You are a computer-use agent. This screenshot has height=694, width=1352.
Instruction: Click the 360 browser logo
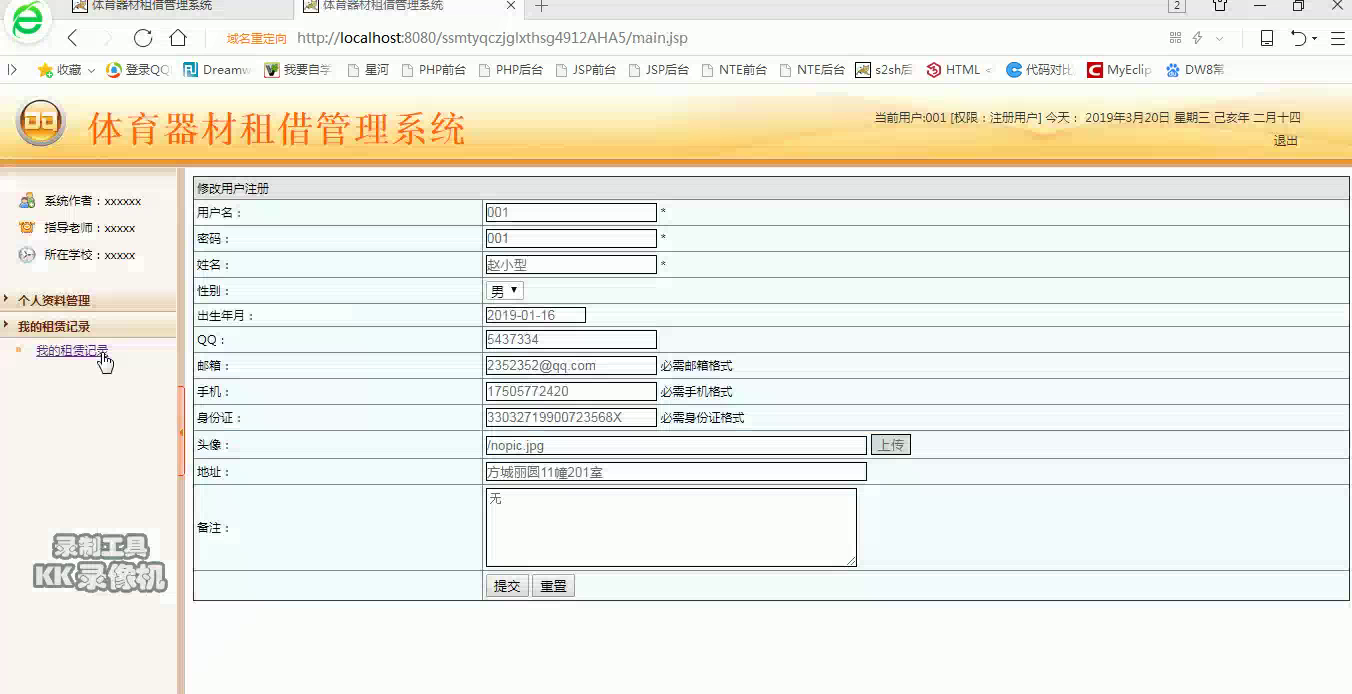(x=27, y=19)
